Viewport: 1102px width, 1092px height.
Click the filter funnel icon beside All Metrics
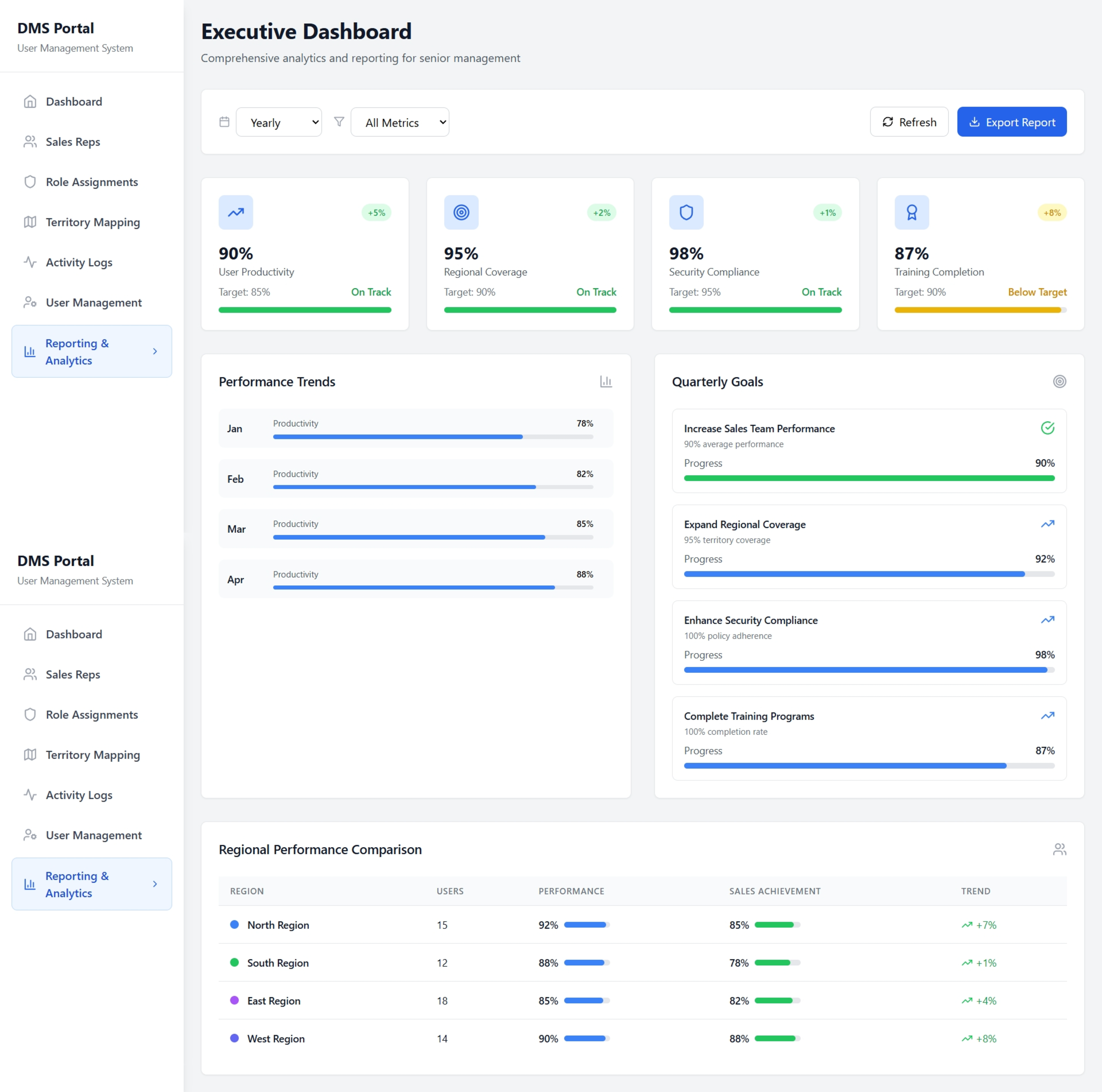pyautogui.click(x=339, y=122)
